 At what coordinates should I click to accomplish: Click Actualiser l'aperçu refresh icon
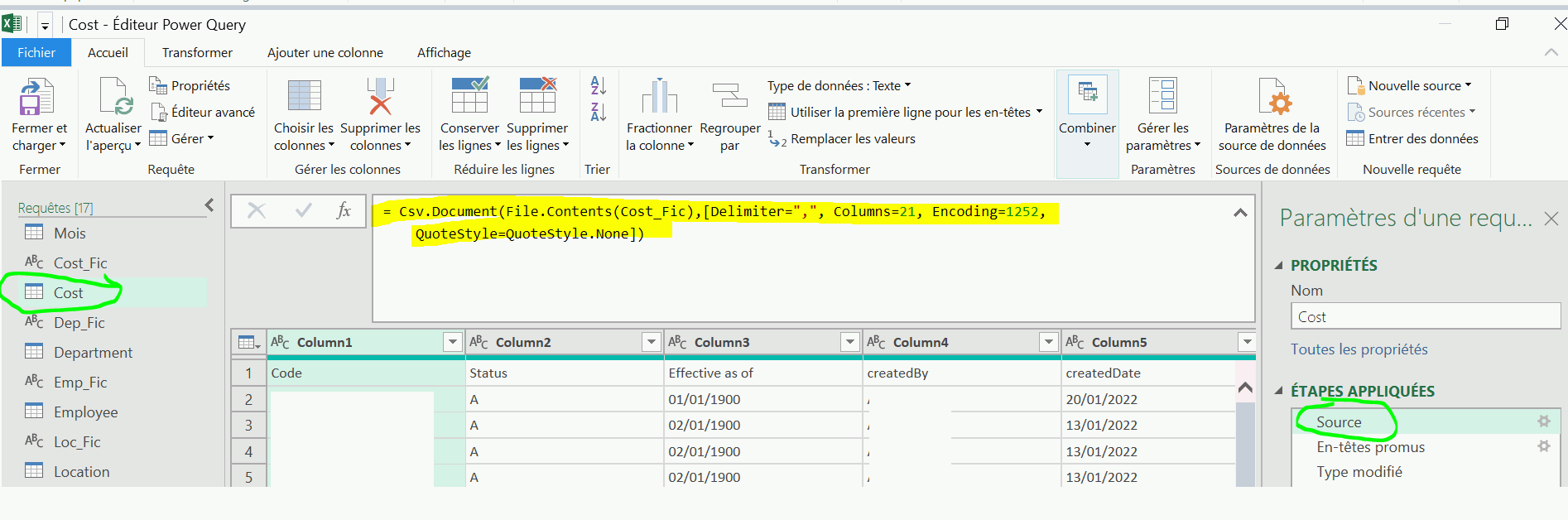click(x=113, y=97)
